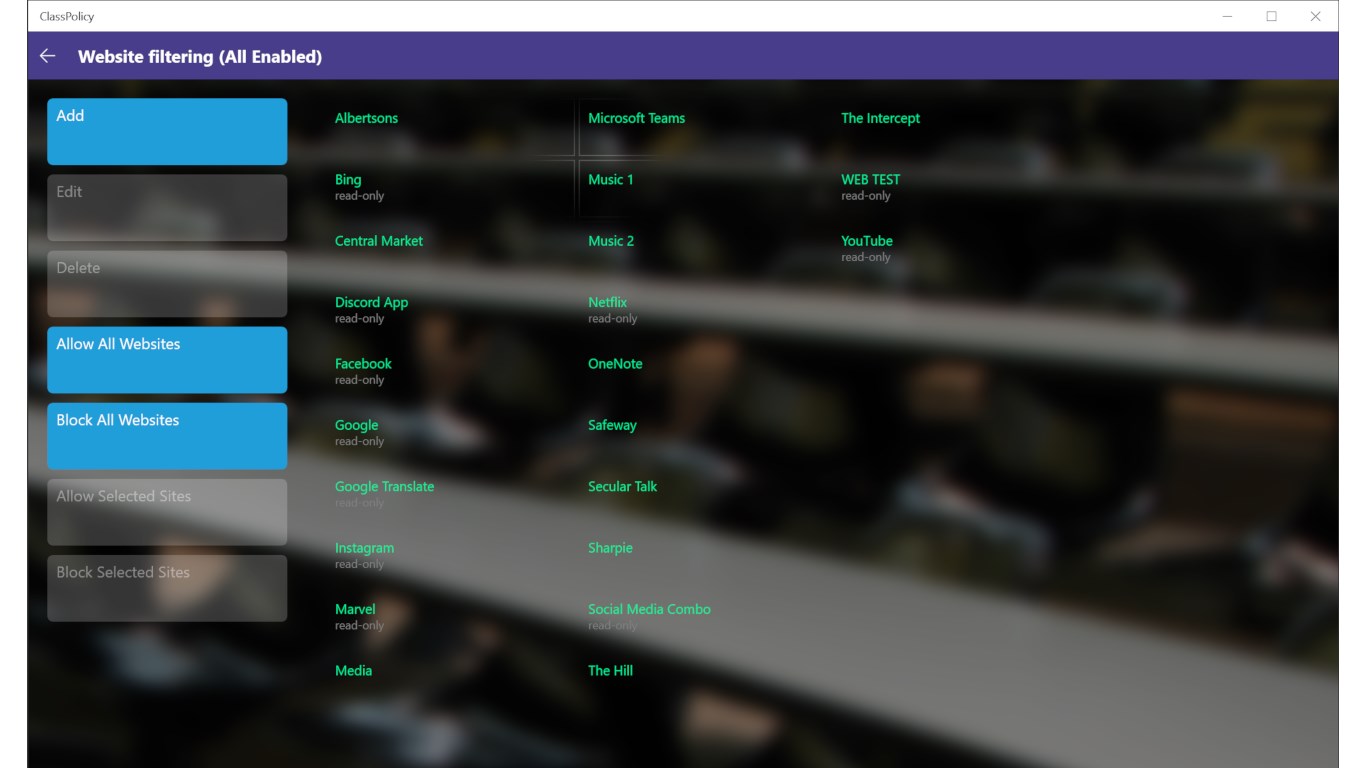Viewport: 1366px width, 768px height.
Task: Select the Social Media Combo entry
Action: point(649,616)
